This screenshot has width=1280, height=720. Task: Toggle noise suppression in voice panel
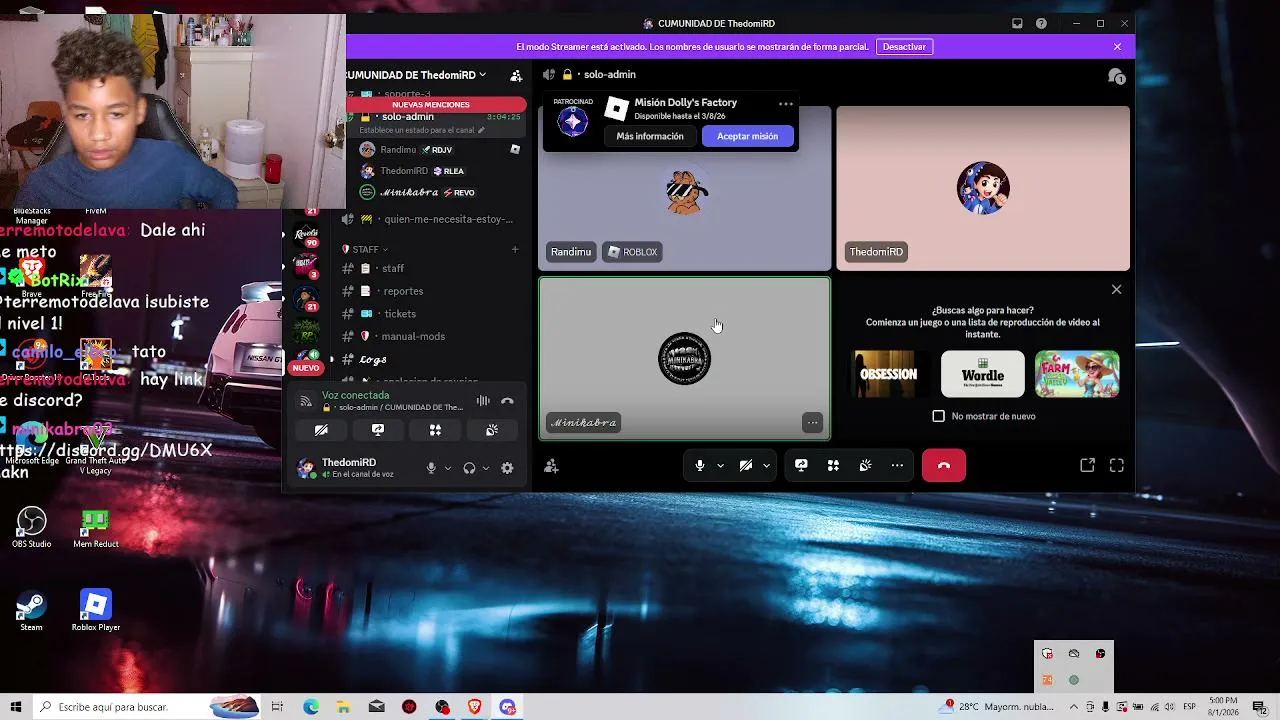[x=483, y=401]
